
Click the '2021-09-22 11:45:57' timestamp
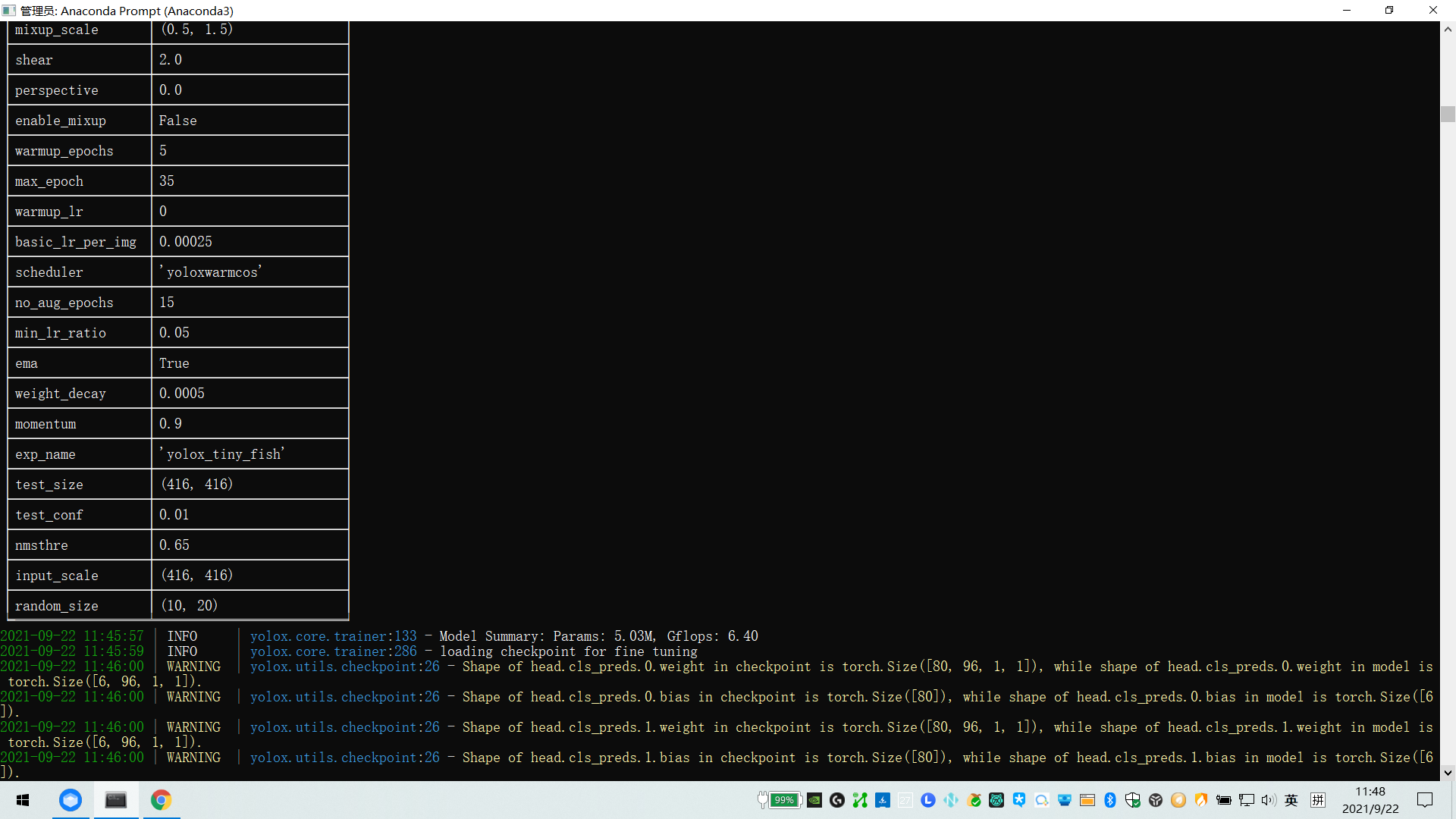point(72,636)
